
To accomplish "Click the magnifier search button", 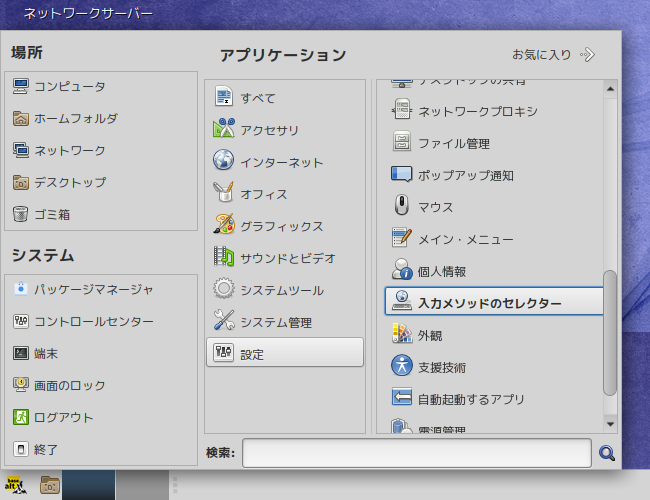I will point(607,453).
